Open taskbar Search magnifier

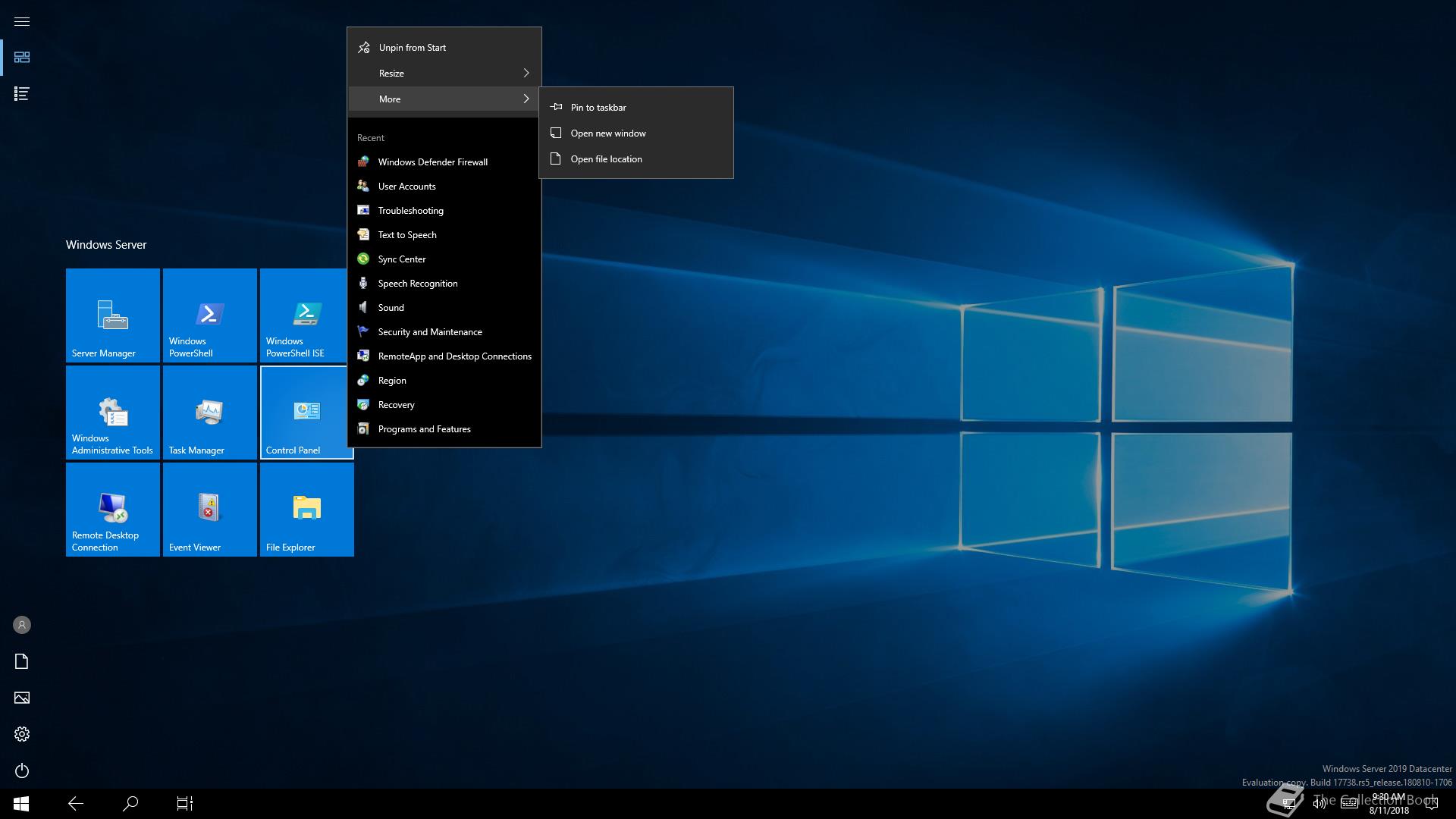pos(130,804)
